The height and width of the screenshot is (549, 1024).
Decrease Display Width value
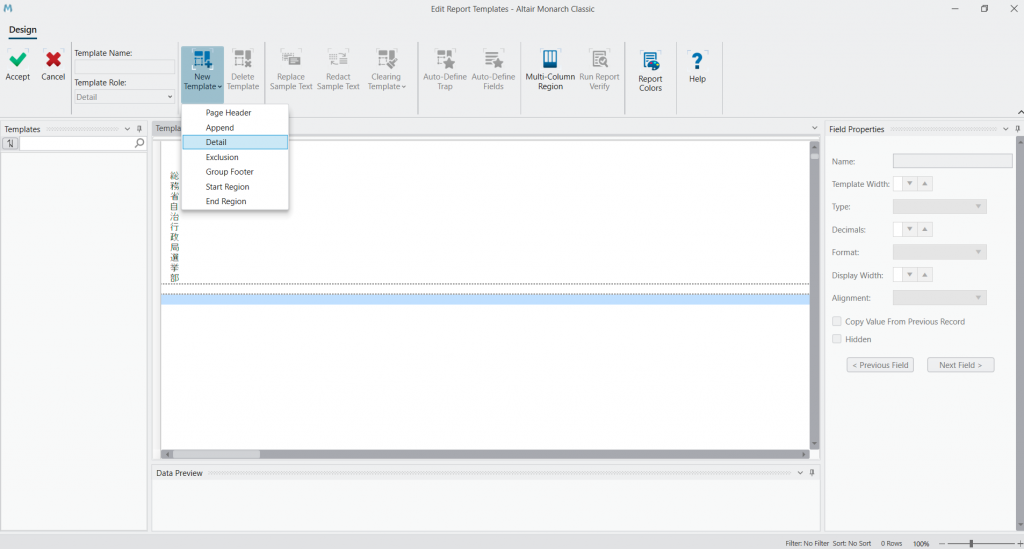(x=909, y=275)
